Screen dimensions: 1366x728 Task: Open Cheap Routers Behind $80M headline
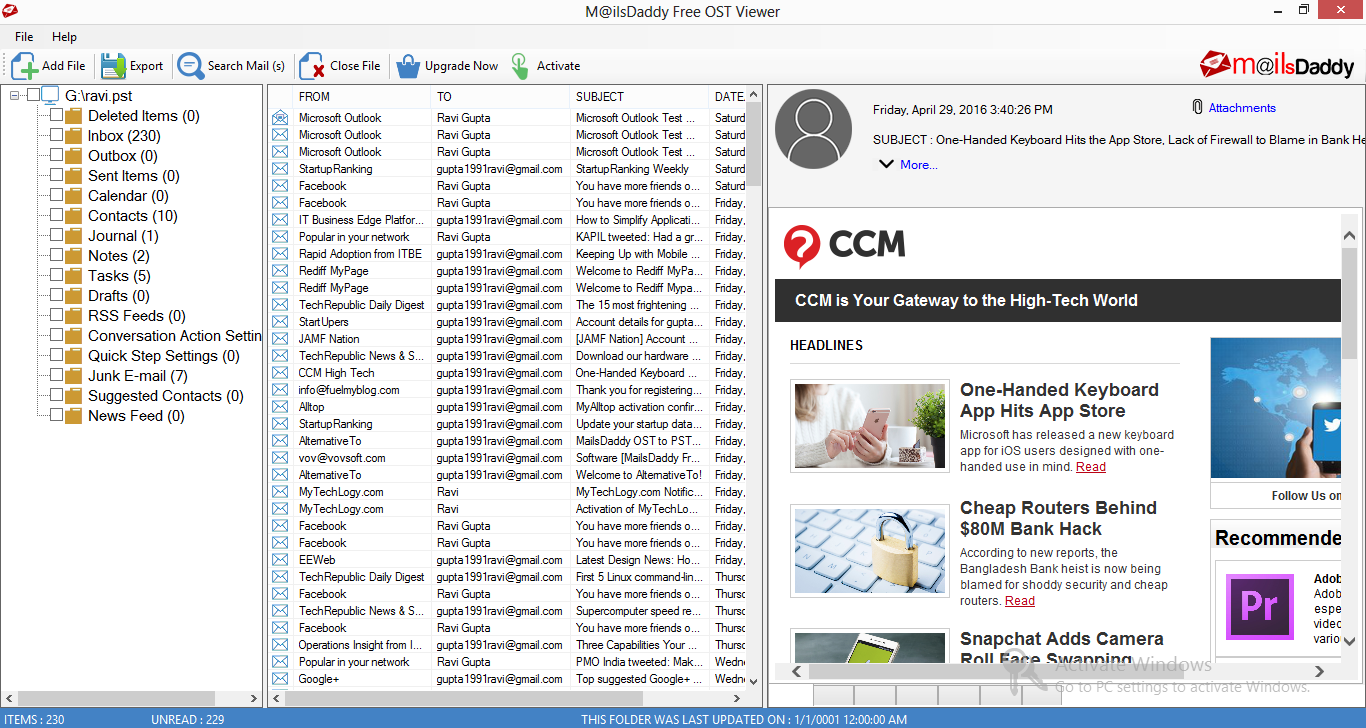pos(1058,518)
